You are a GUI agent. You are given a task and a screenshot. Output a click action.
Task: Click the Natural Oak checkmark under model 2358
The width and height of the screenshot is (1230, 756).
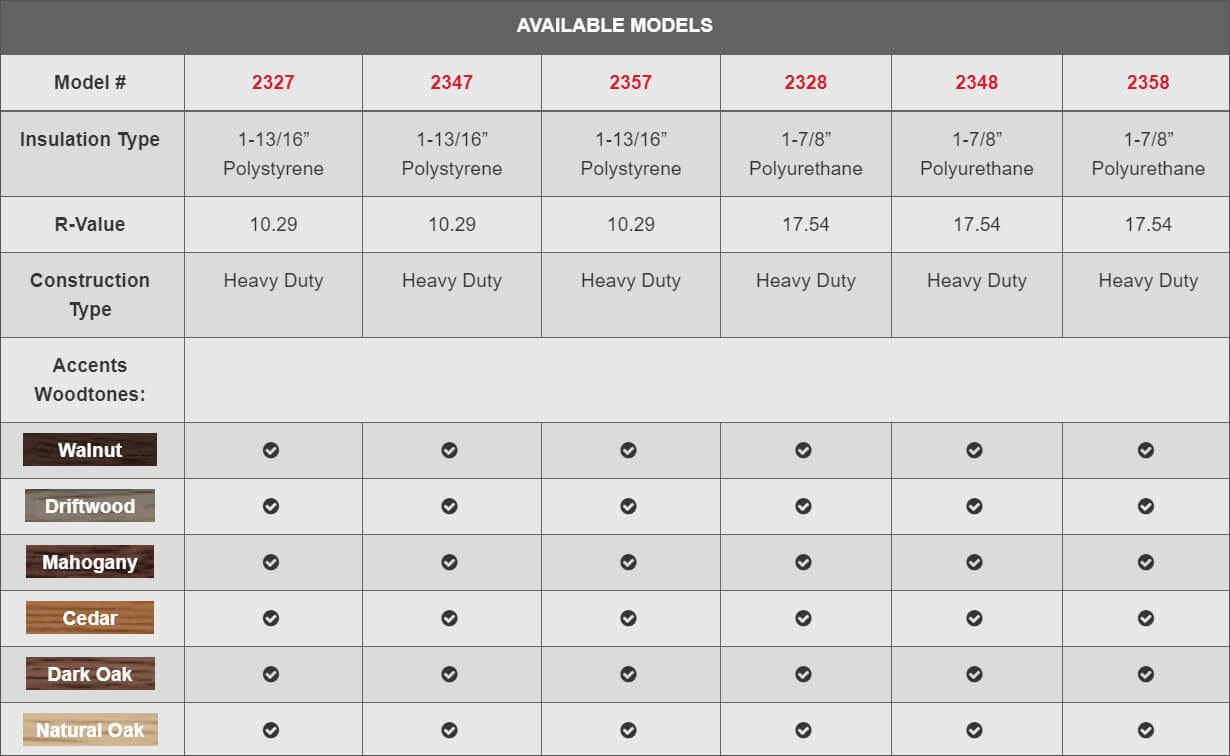tap(1146, 730)
